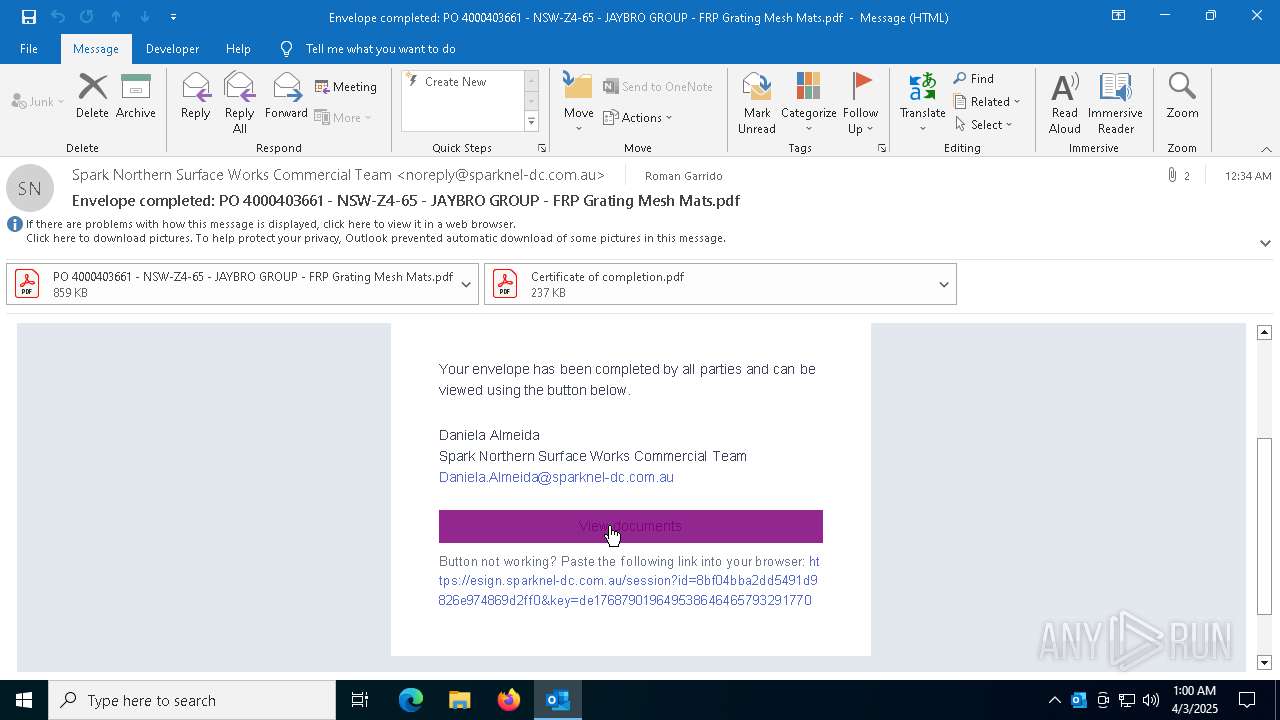
Task: Click the scroll down arrow
Action: pyautogui.click(x=1264, y=662)
